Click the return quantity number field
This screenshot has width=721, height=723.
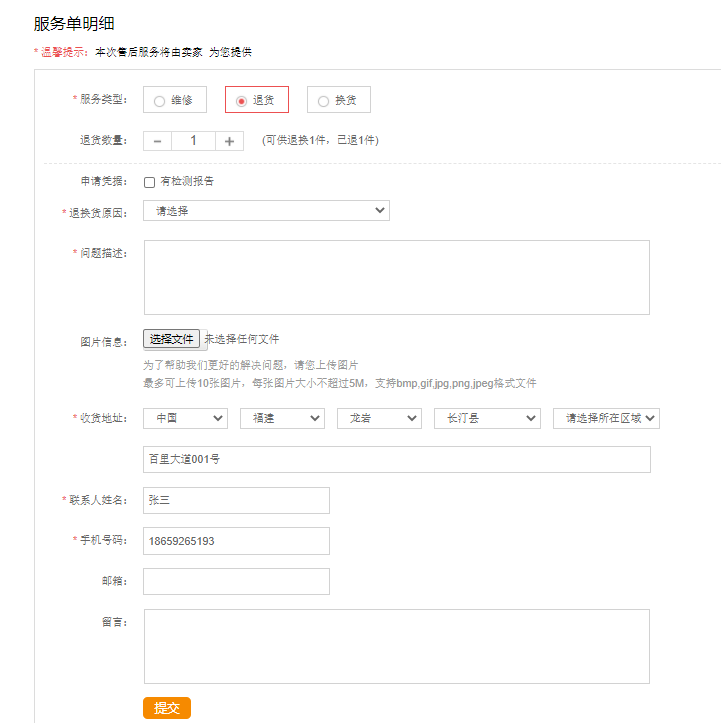(193, 141)
